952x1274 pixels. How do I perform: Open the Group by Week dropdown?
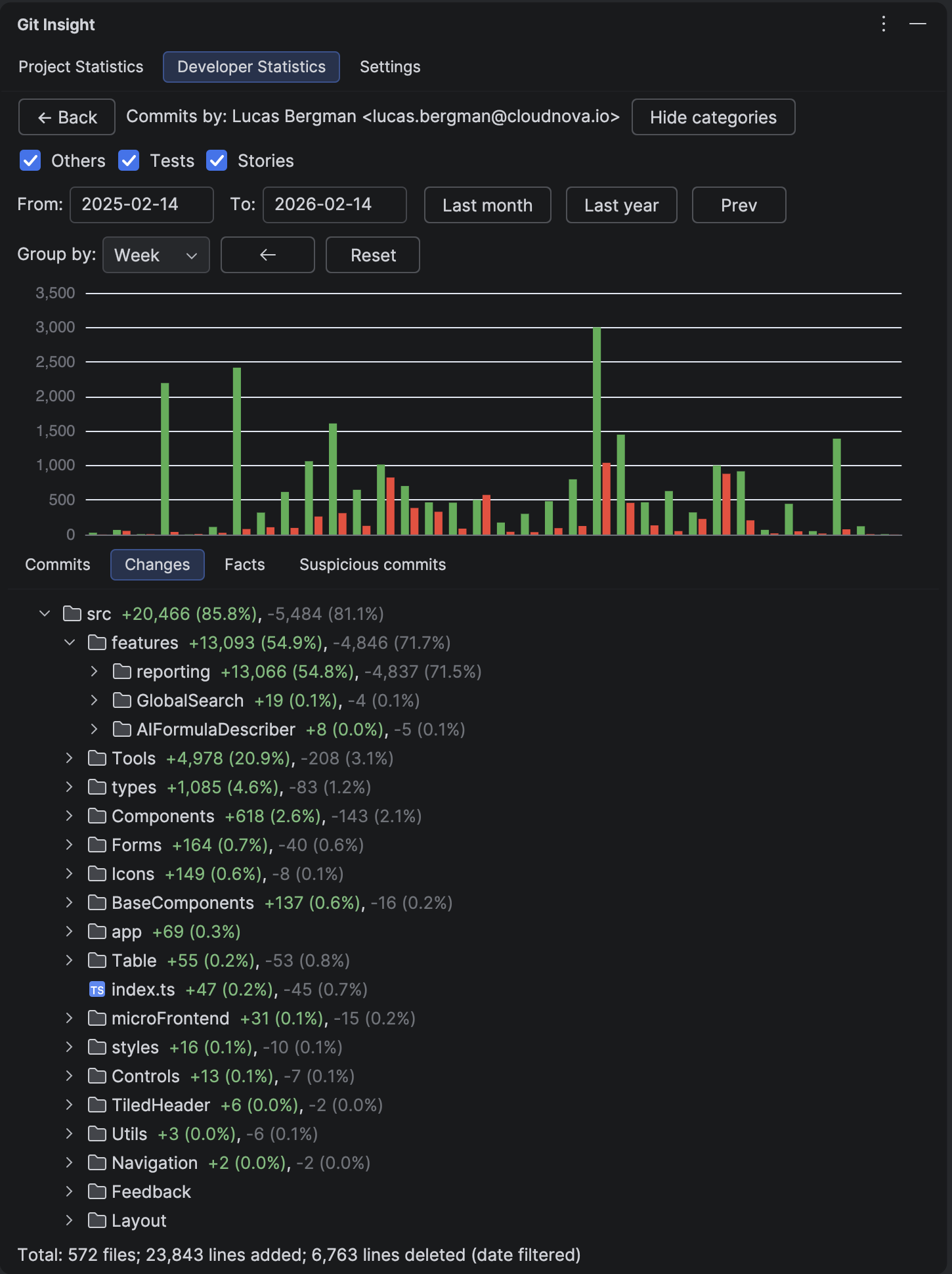[156, 255]
